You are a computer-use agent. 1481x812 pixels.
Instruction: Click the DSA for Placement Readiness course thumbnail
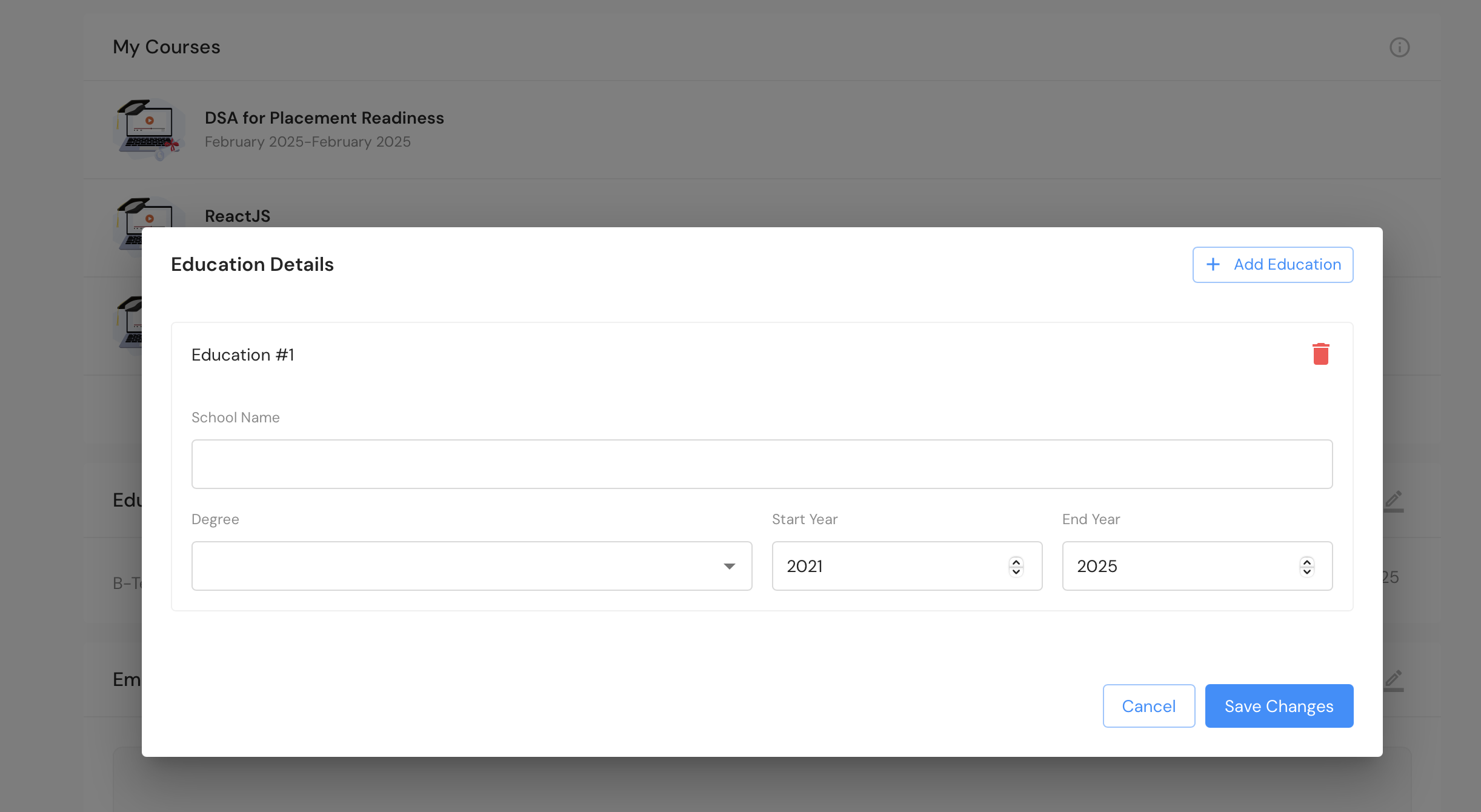tap(149, 129)
